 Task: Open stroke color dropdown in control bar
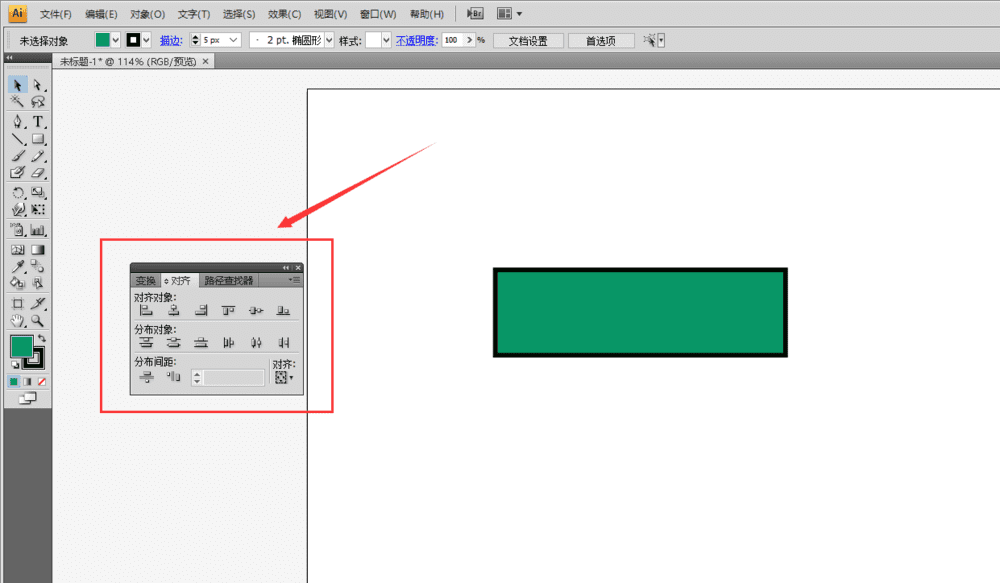[x=146, y=40]
